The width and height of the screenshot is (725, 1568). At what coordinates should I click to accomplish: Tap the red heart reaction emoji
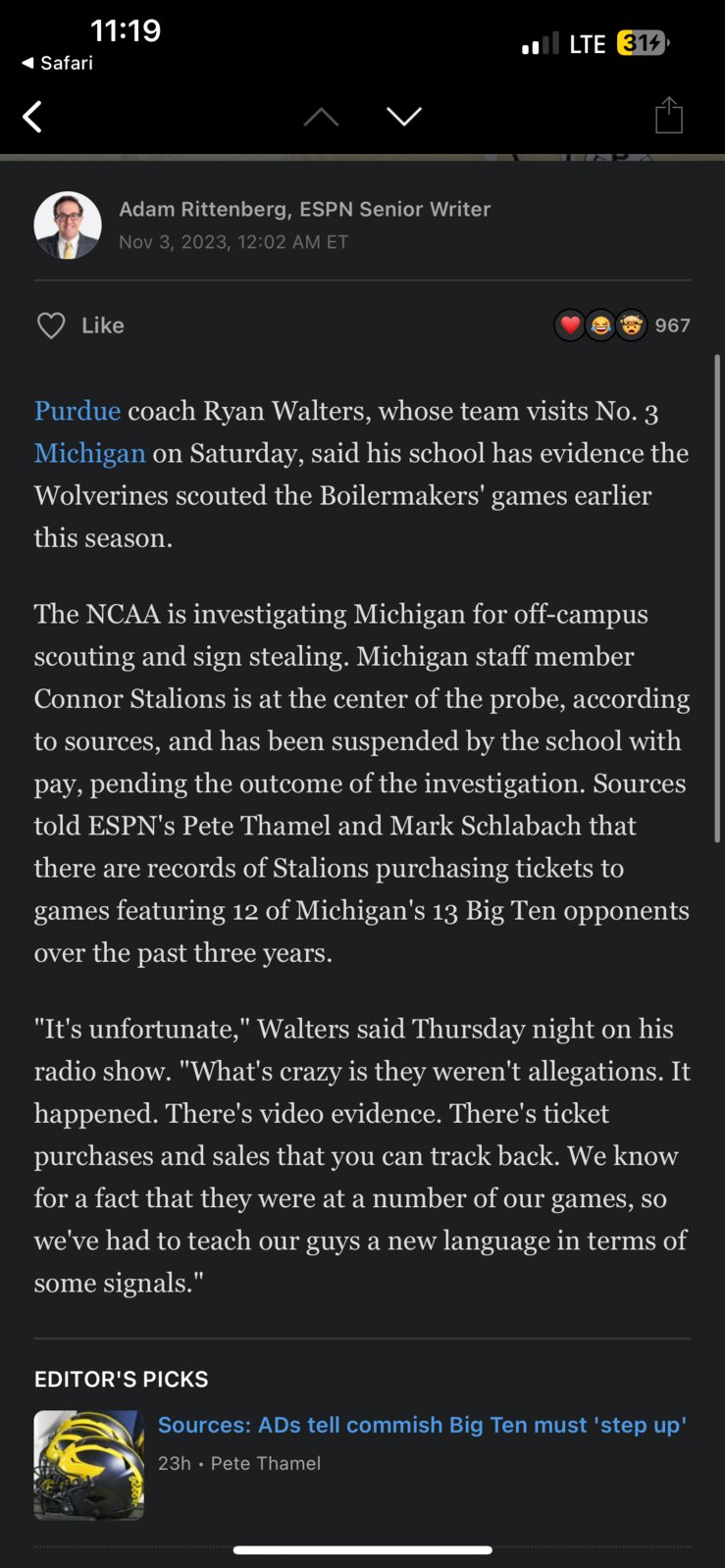coord(570,325)
